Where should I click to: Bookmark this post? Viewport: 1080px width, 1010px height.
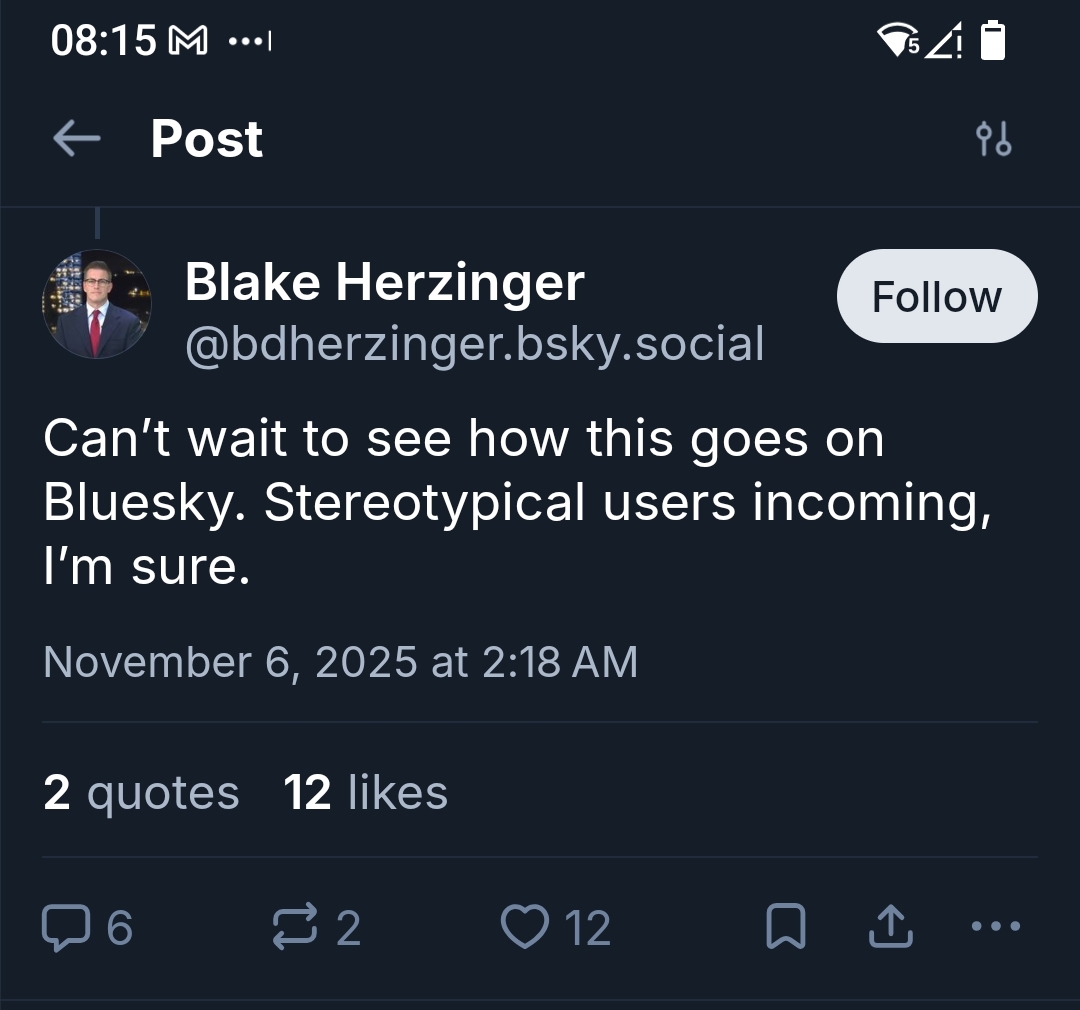click(786, 927)
